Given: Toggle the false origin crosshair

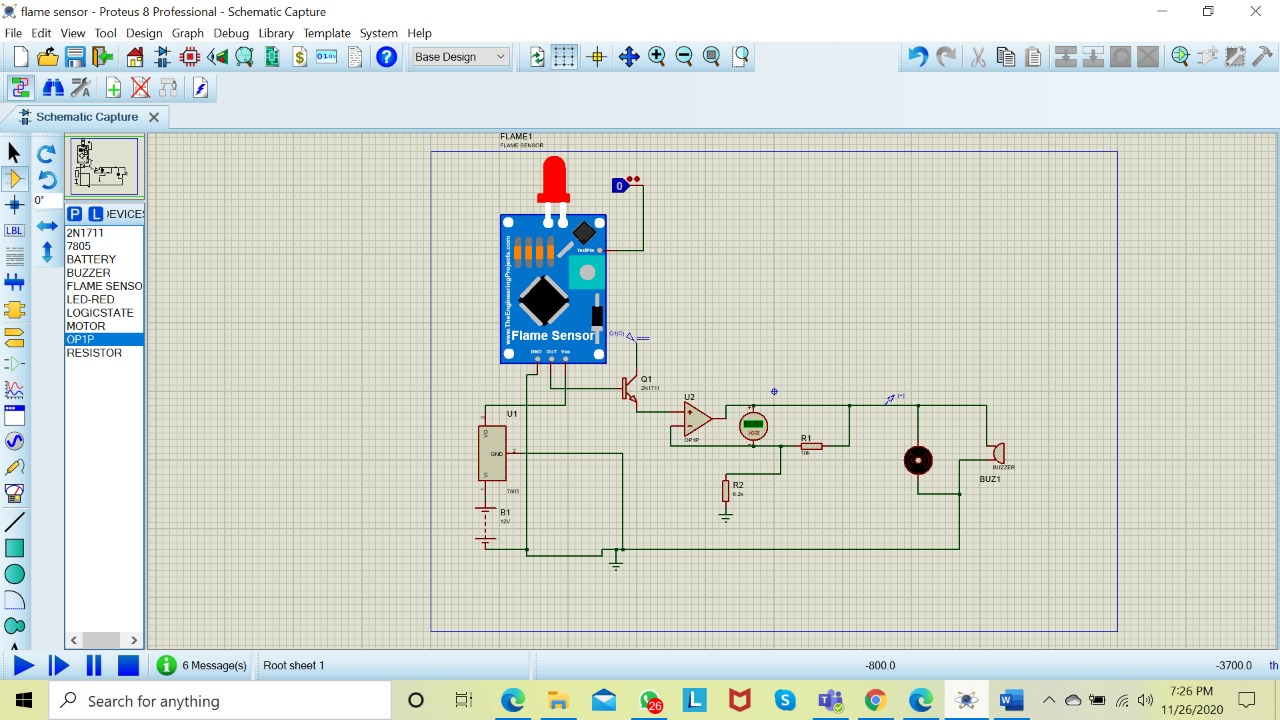Looking at the screenshot, I should pyautogui.click(x=598, y=57).
